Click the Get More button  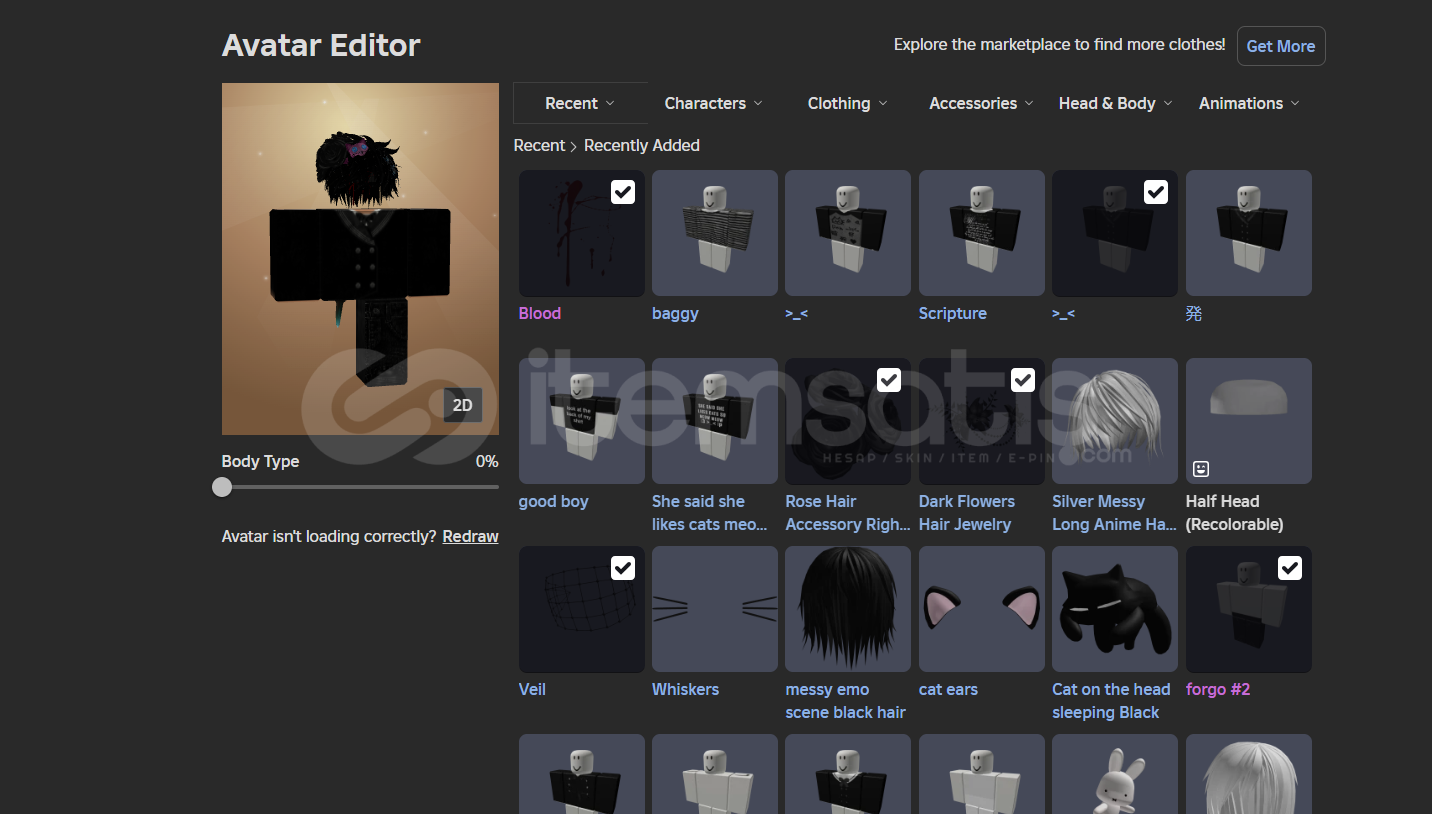pos(1281,46)
